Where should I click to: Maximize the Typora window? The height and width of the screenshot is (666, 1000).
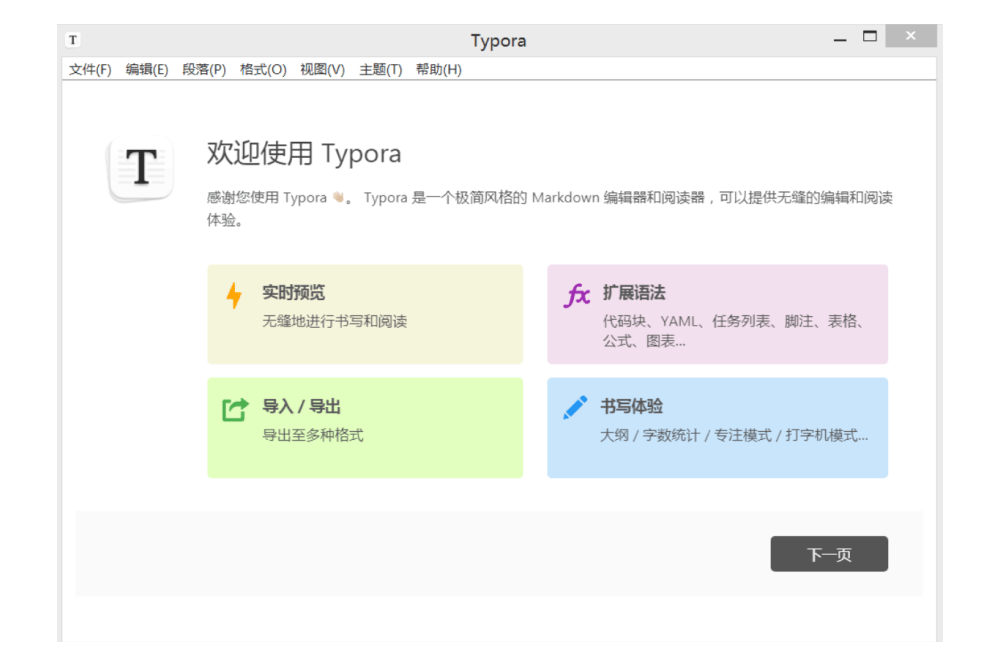point(869,37)
